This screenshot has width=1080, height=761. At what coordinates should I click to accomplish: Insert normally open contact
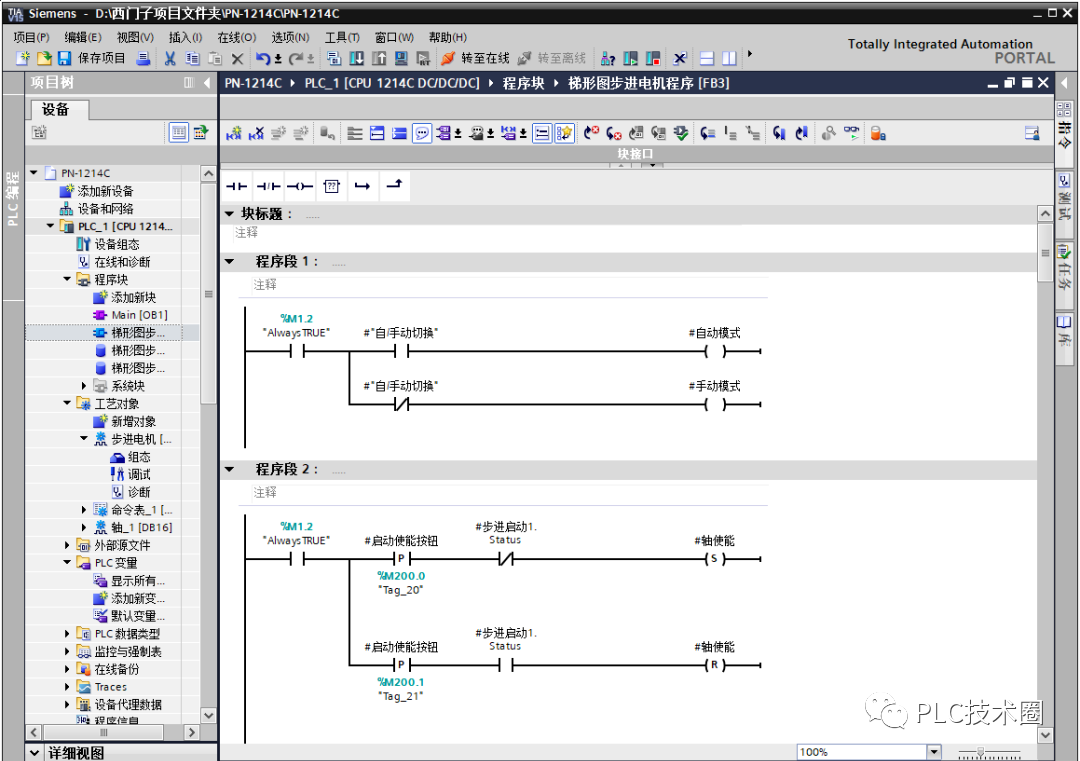pos(236,186)
